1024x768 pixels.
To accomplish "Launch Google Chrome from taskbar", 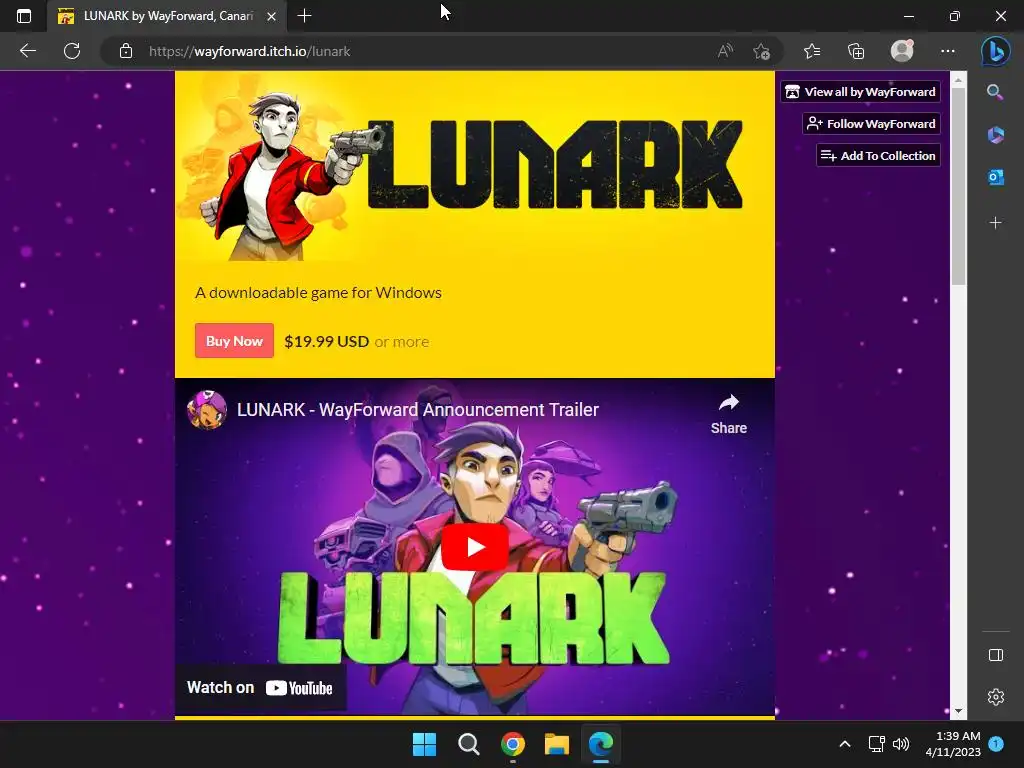I will (513, 744).
